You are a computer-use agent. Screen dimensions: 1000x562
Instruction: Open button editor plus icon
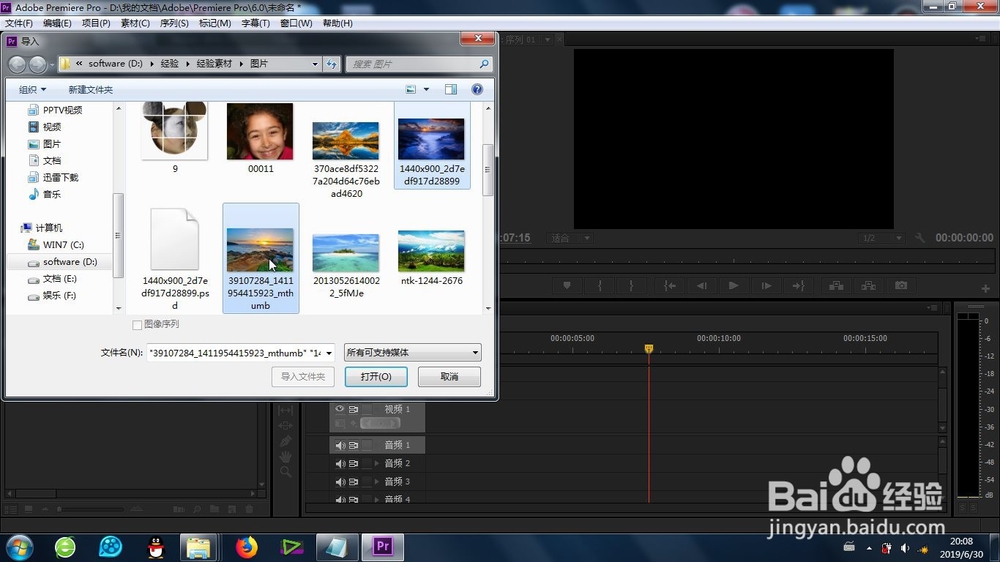pos(985,288)
